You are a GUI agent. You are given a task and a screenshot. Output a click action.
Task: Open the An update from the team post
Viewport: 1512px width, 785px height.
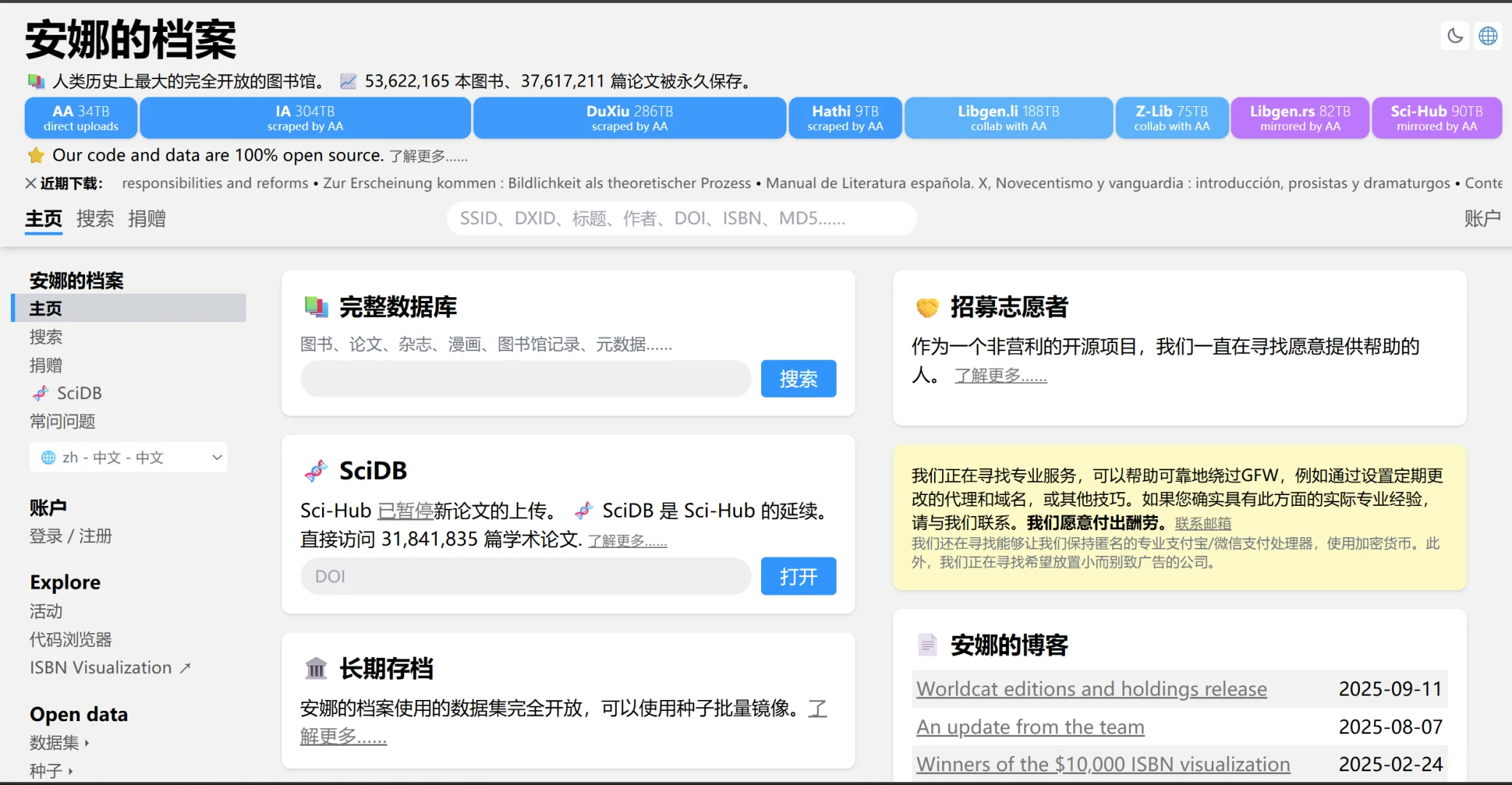tap(1030, 727)
